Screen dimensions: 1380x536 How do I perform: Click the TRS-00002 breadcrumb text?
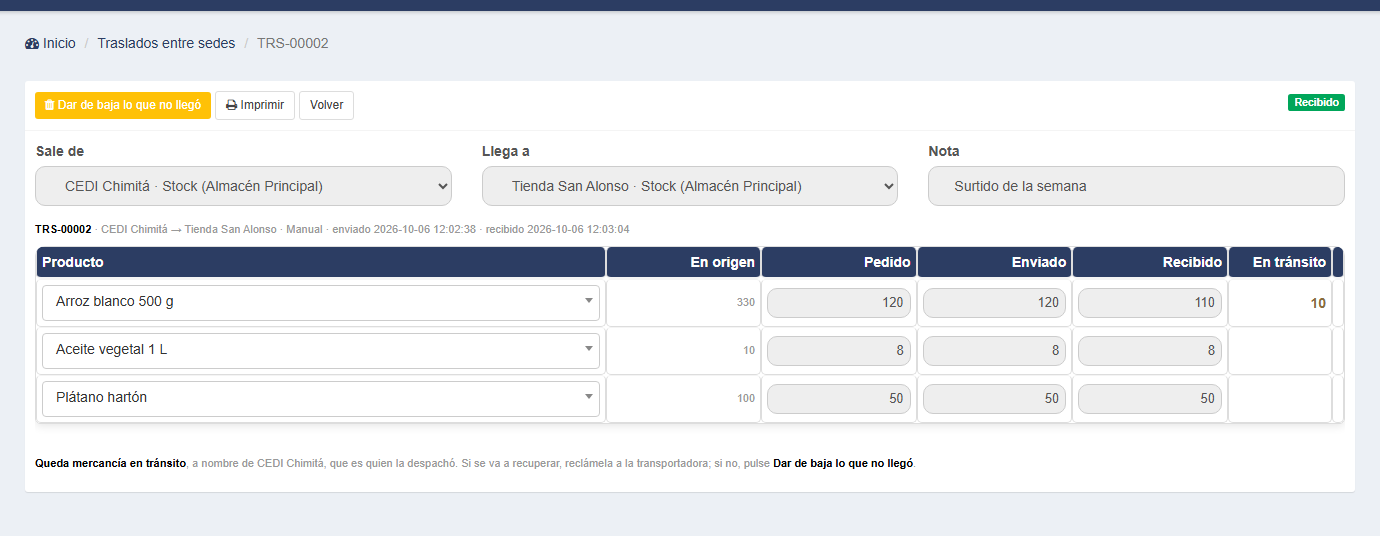(293, 43)
